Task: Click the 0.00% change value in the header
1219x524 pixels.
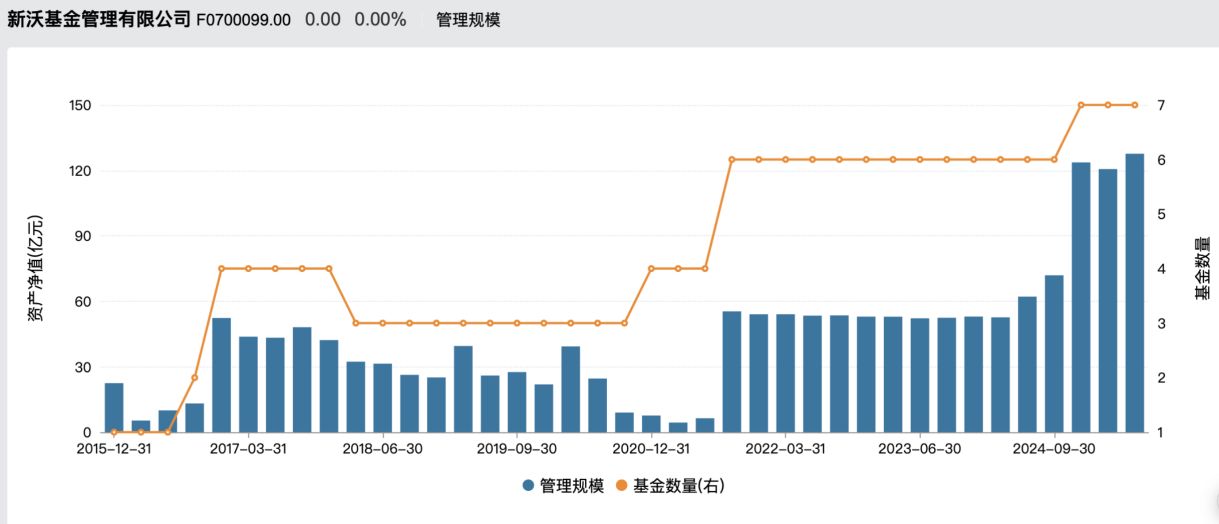Action: coord(380,20)
